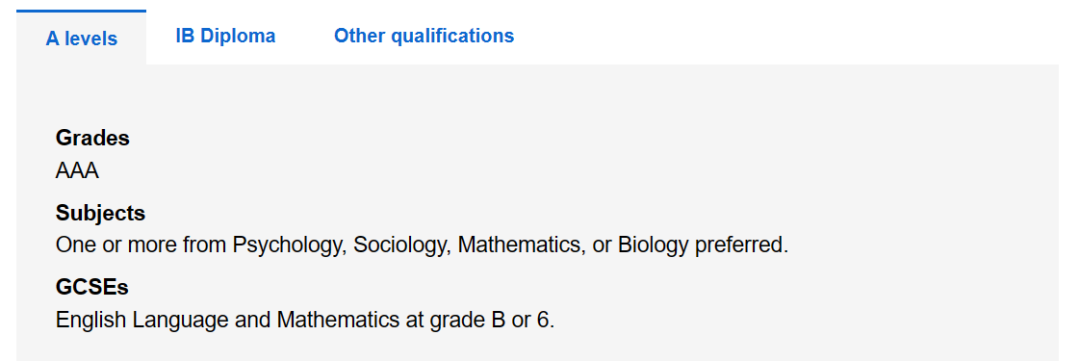Switch to the IB Diploma tab

[x=225, y=36]
